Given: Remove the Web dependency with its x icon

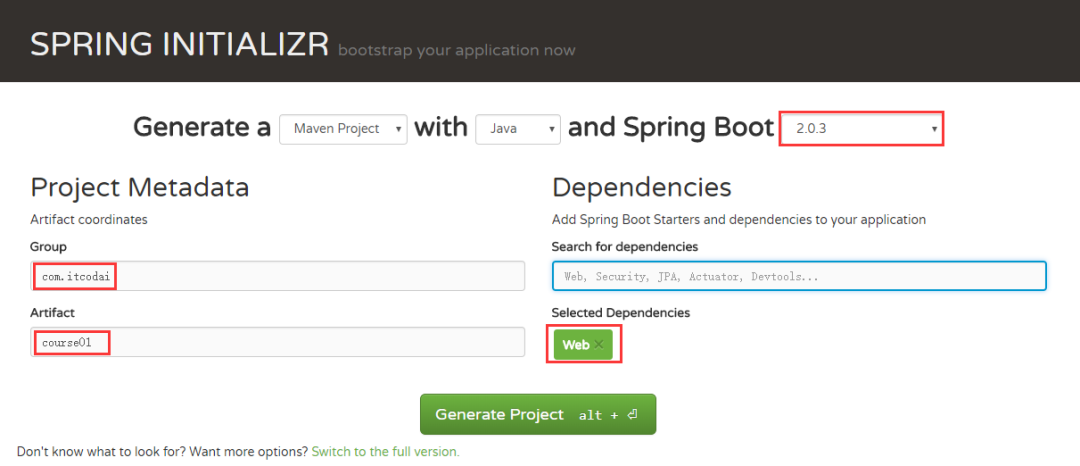Looking at the screenshot, I should 599,345.
